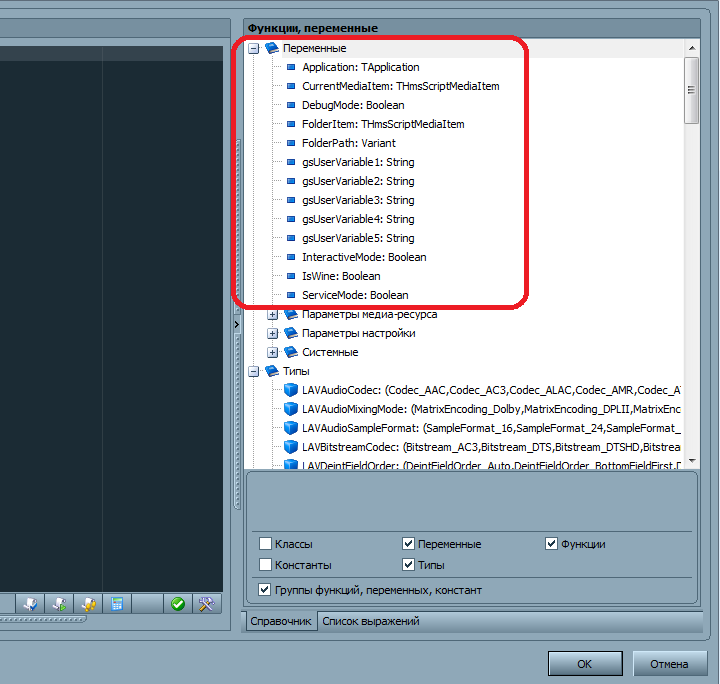Click the vertical scrollbar thumb in tree panel

[x=691, y=90]
